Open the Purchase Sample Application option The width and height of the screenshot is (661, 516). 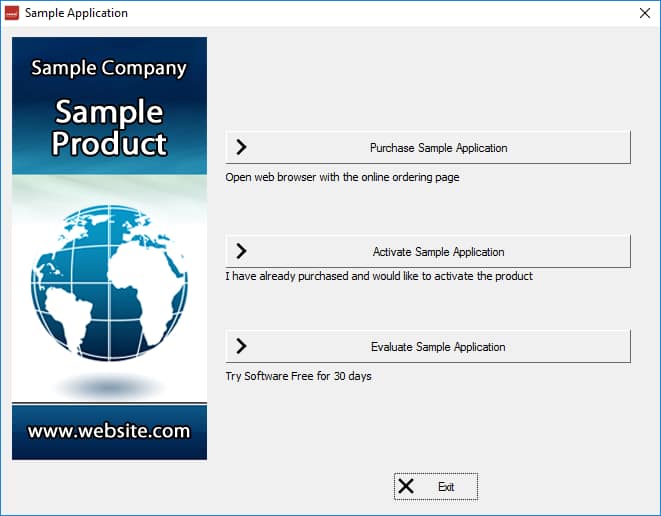438,147
